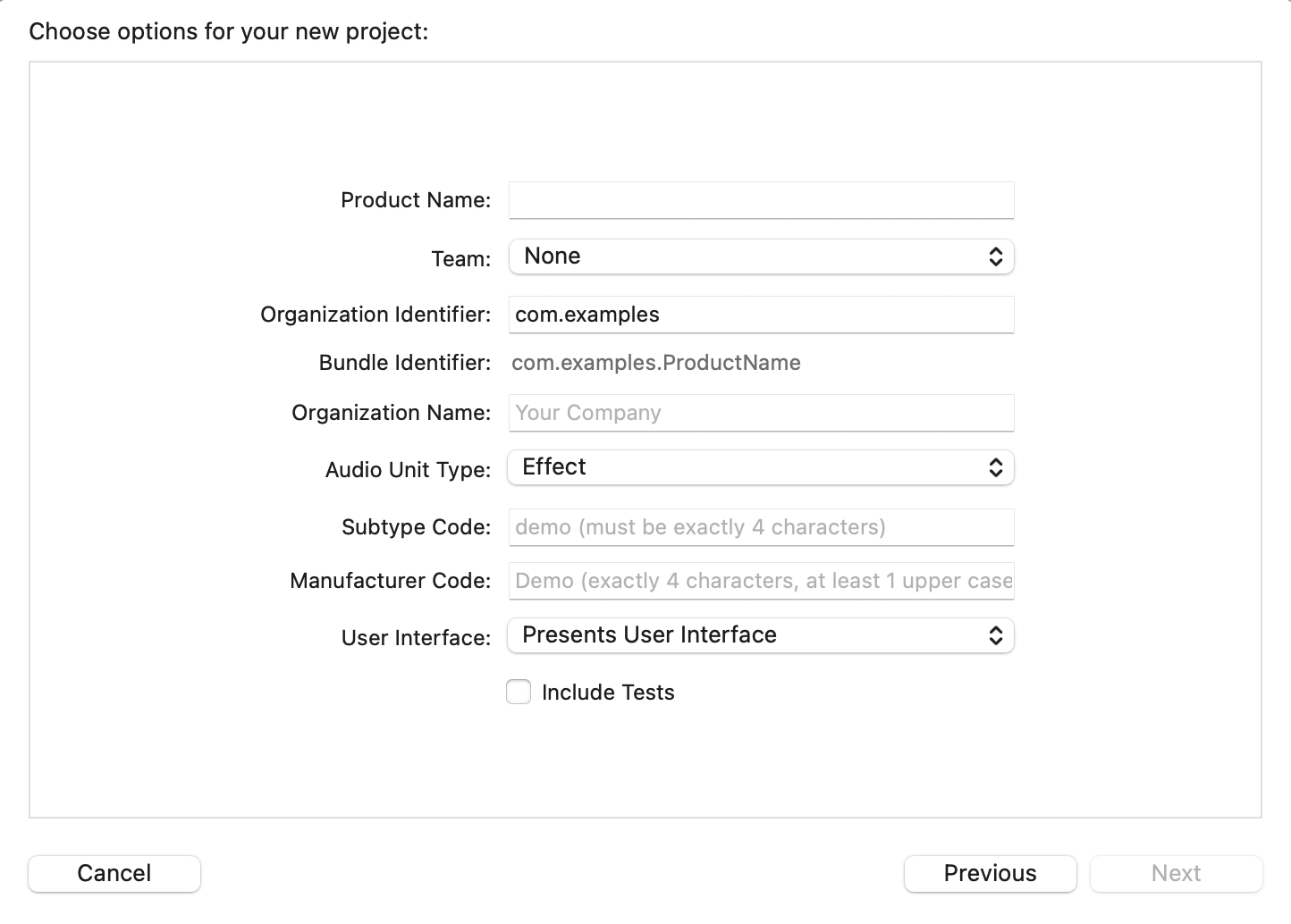
Task: Click the Manufacturer Code input field
Action: tap(760, 581)
